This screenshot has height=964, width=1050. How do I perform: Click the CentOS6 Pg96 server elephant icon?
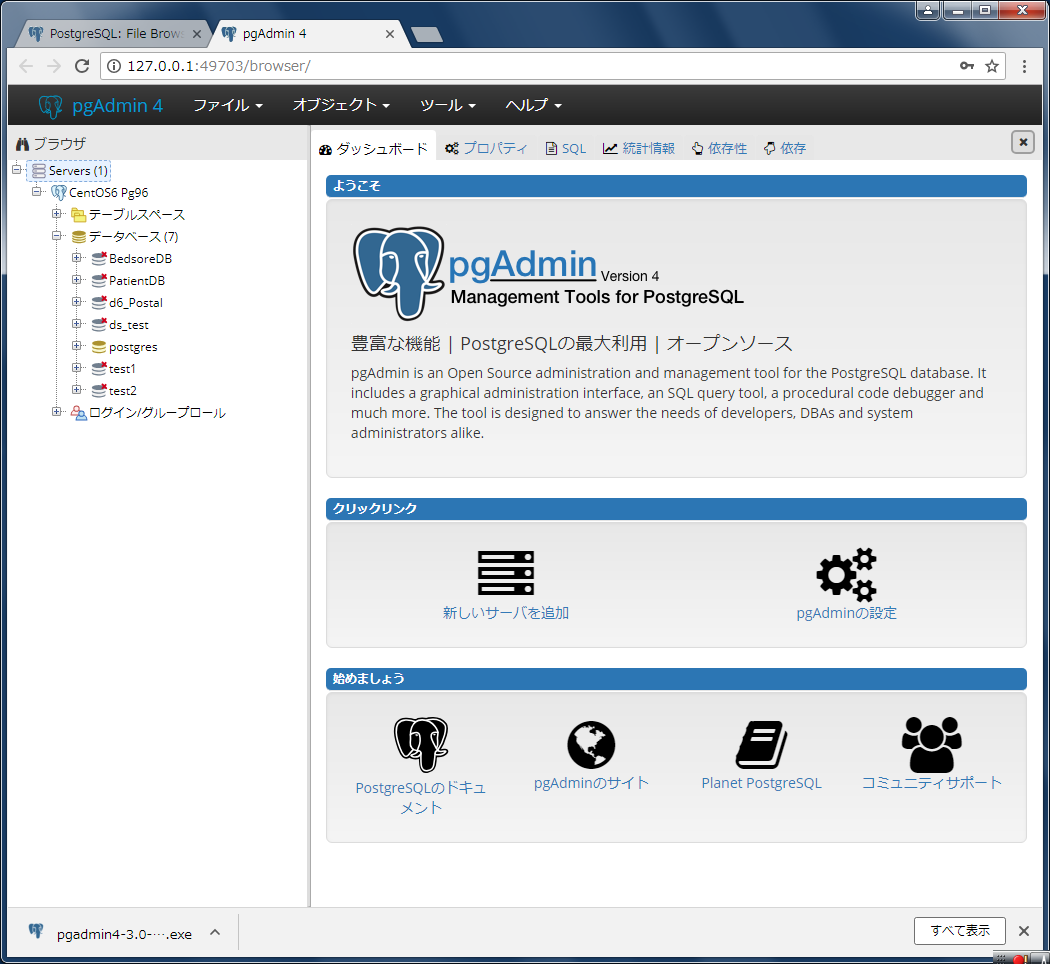click(59, 193)
